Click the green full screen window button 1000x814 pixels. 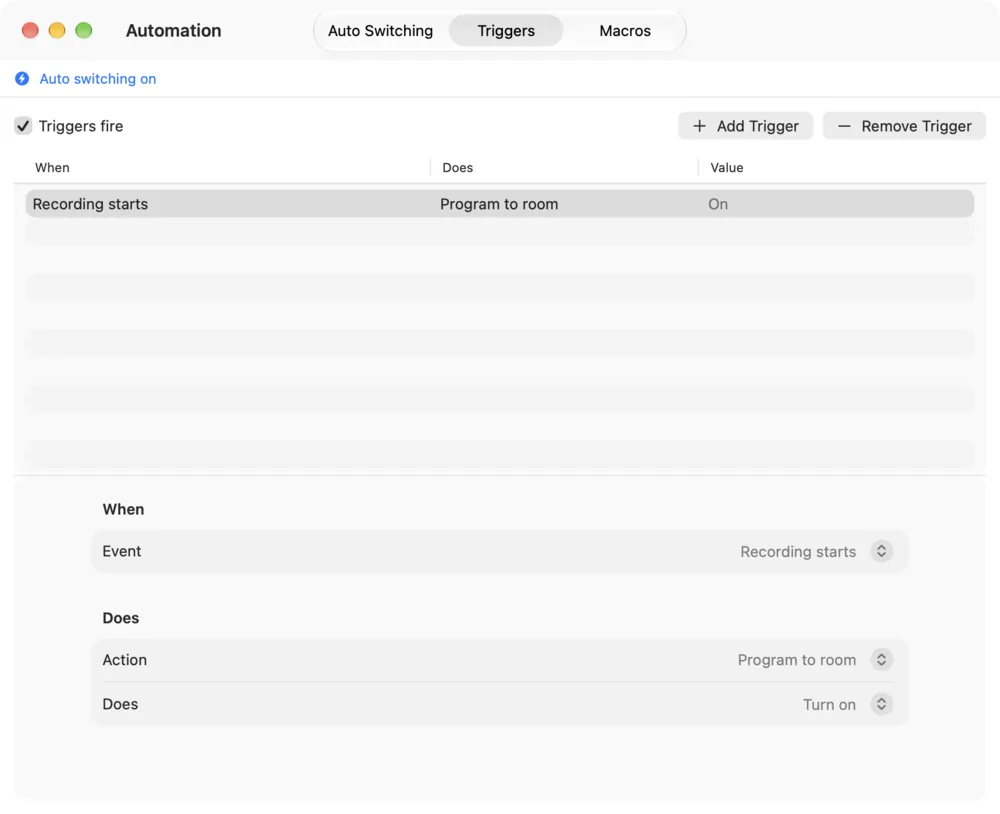point(84,31)
